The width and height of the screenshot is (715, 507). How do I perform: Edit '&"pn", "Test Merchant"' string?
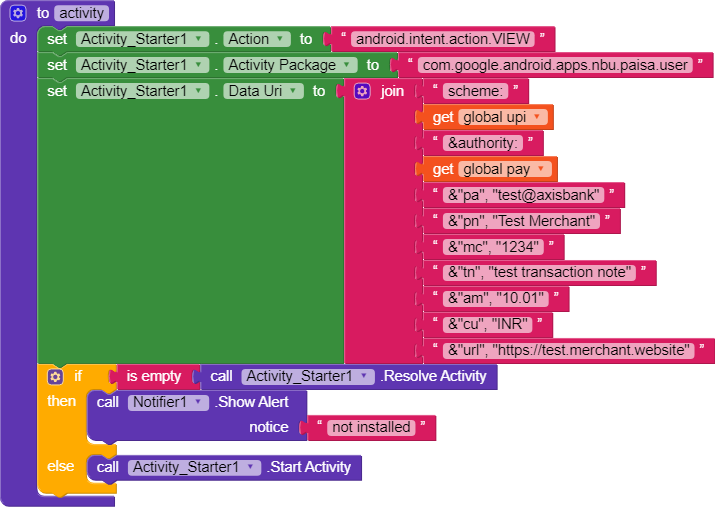coord(521,221)
